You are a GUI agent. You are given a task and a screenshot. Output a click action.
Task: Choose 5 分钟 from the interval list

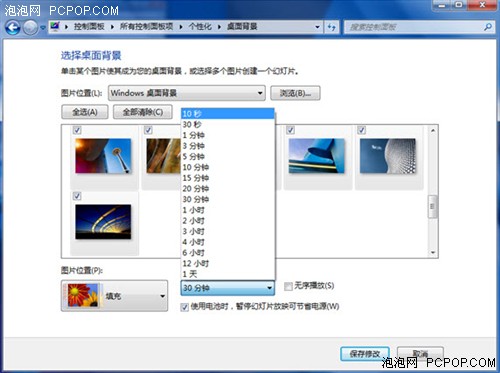pyautogui.click(x=228, y=156)
